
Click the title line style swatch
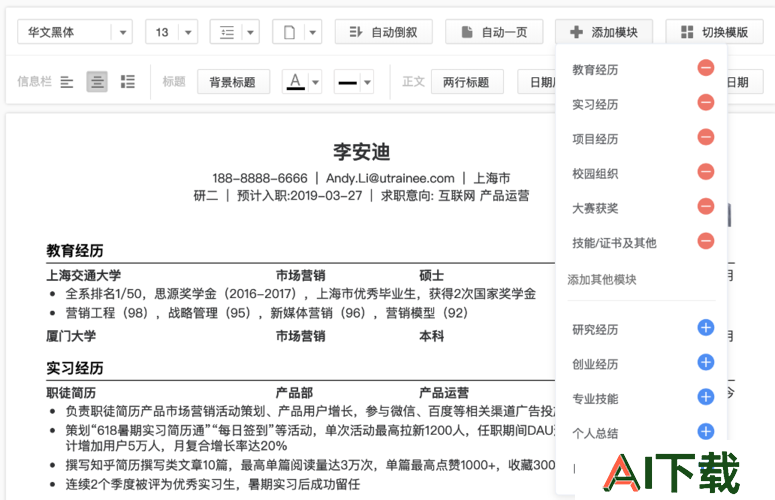[x=347, y=83]
